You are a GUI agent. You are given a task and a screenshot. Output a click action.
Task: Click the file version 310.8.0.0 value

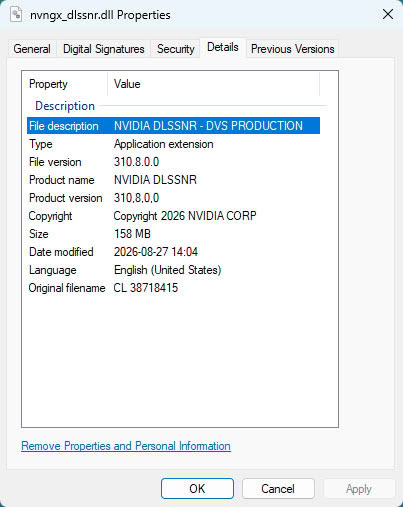(136, 162)
